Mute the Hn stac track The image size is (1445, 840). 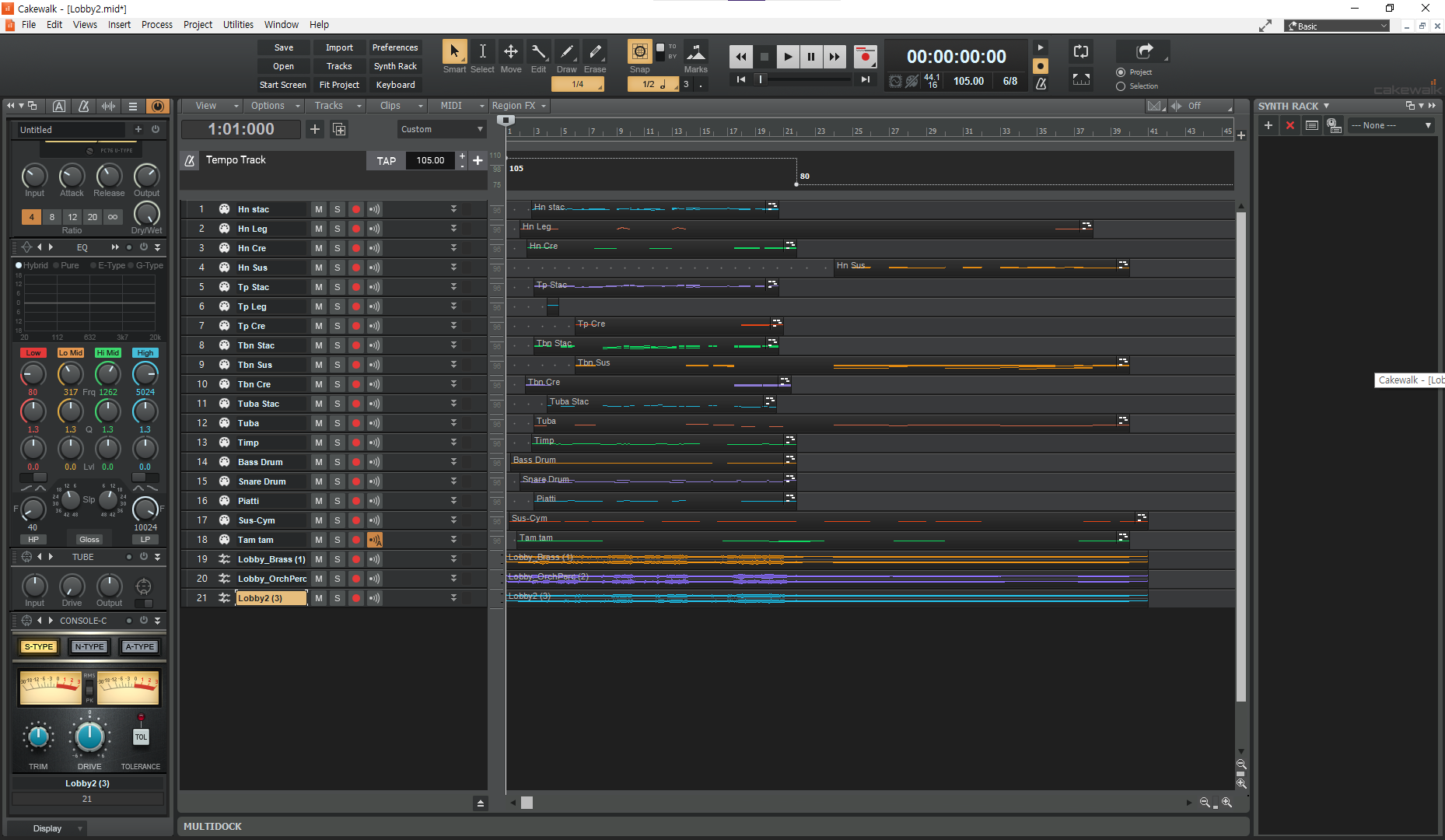(x=318, y=209)
